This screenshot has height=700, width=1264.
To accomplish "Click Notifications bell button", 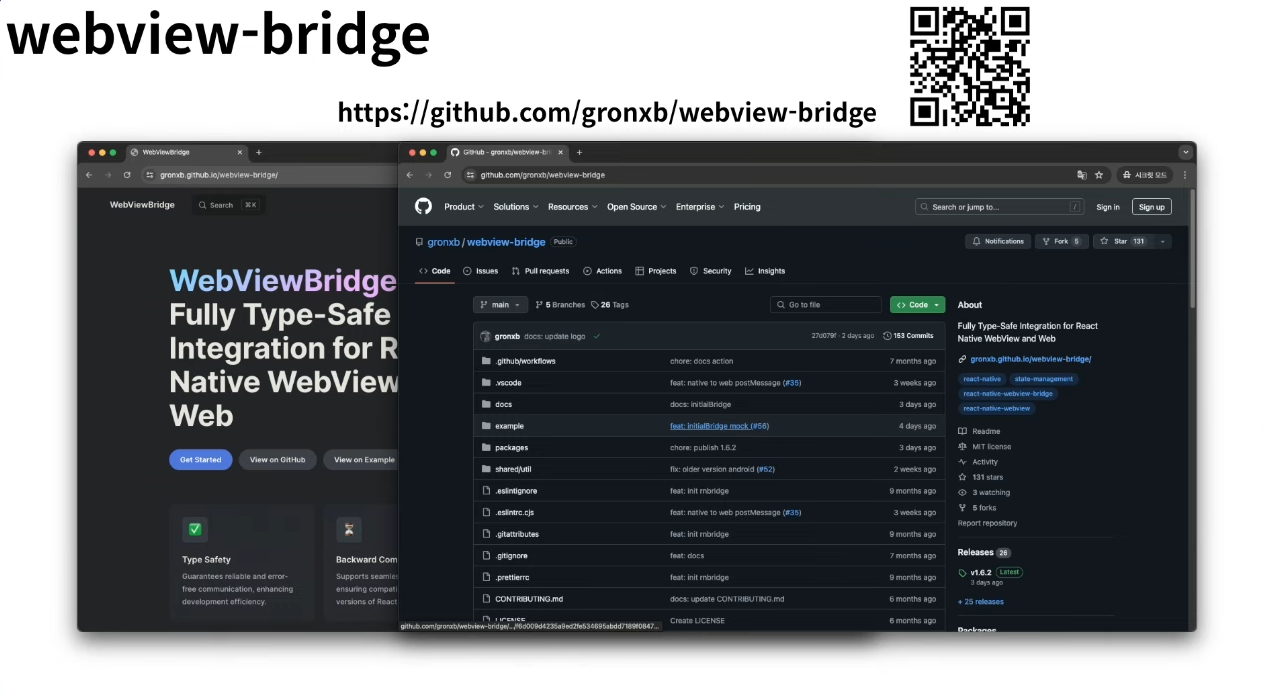I will coord(998,241).
